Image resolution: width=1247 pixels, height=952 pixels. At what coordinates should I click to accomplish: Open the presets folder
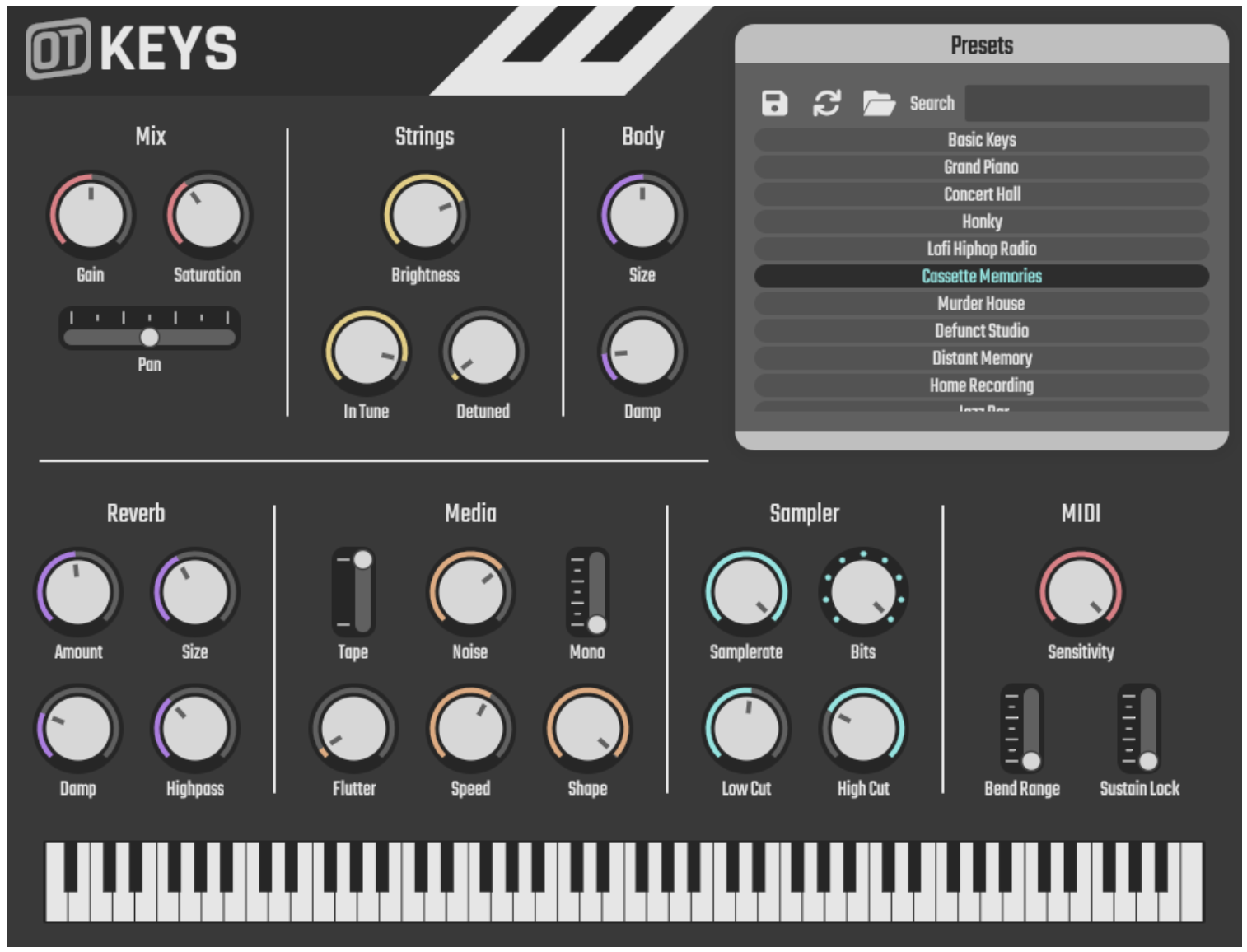[x=877, y=102]
